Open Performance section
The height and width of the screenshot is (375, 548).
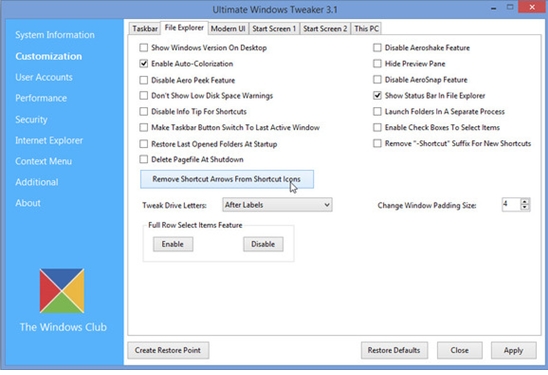coord(41,98)
